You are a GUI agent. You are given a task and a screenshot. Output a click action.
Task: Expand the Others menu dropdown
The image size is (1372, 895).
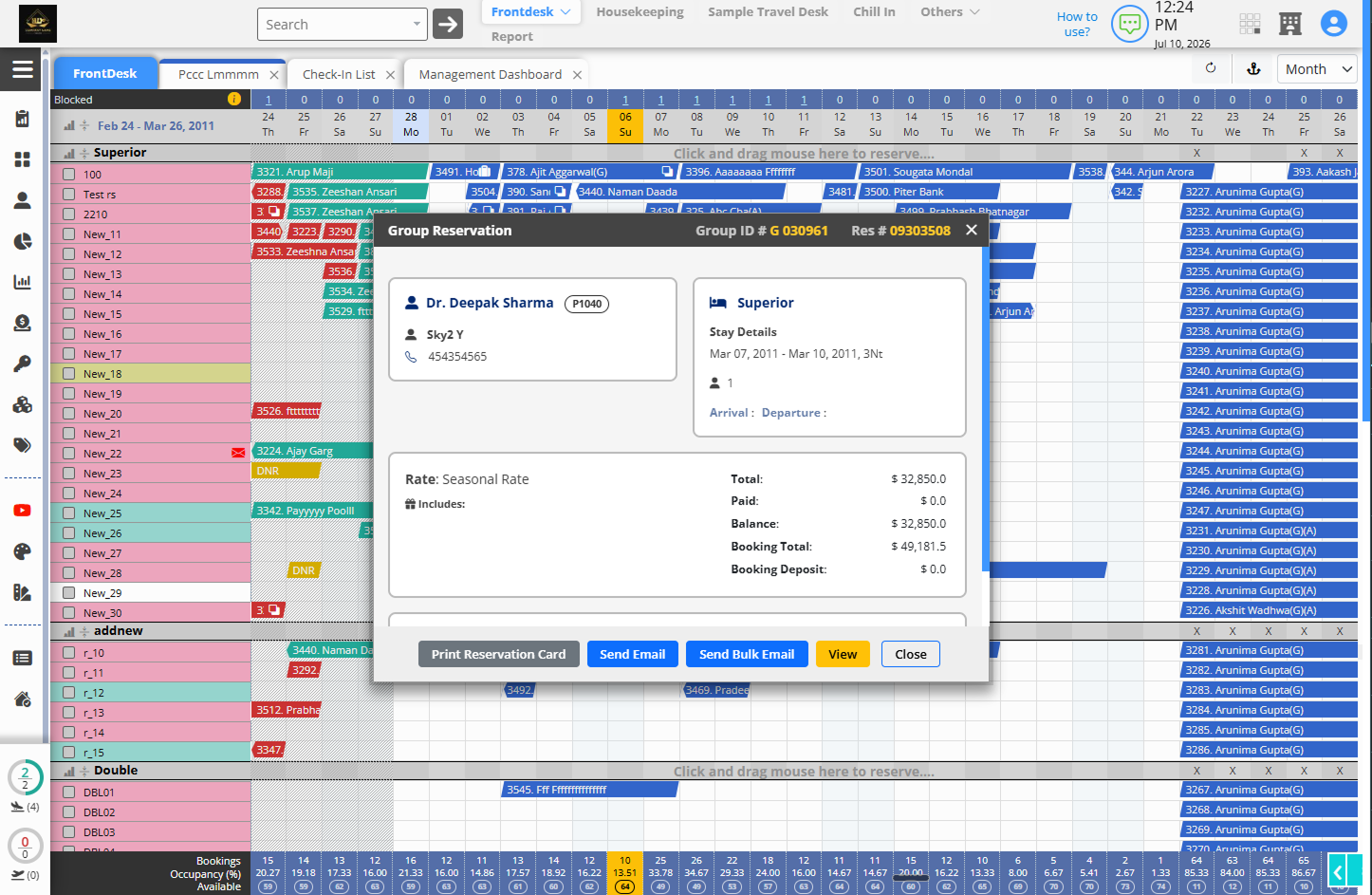point(951,11)
